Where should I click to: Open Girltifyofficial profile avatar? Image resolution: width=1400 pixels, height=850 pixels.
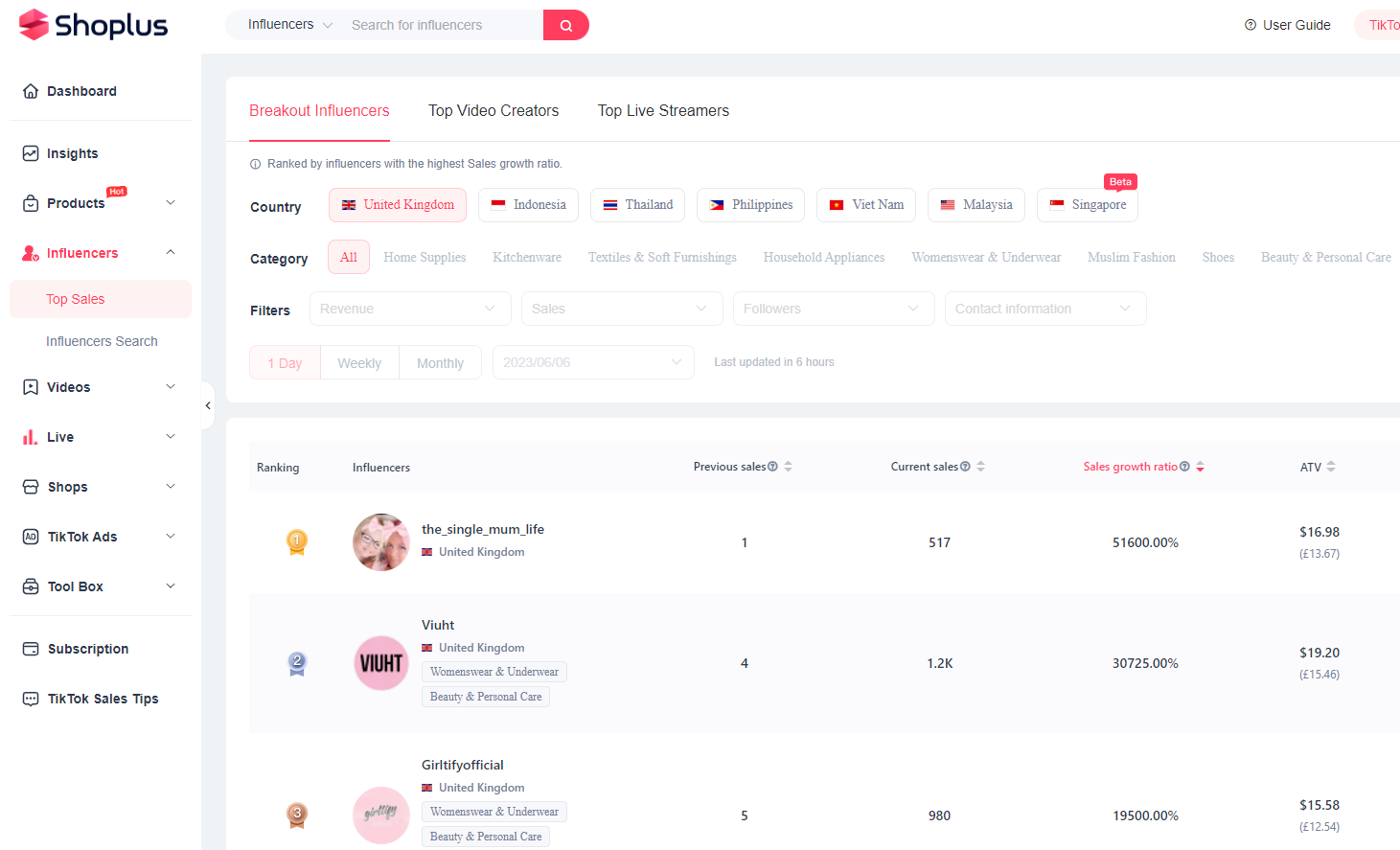(381, 816)
